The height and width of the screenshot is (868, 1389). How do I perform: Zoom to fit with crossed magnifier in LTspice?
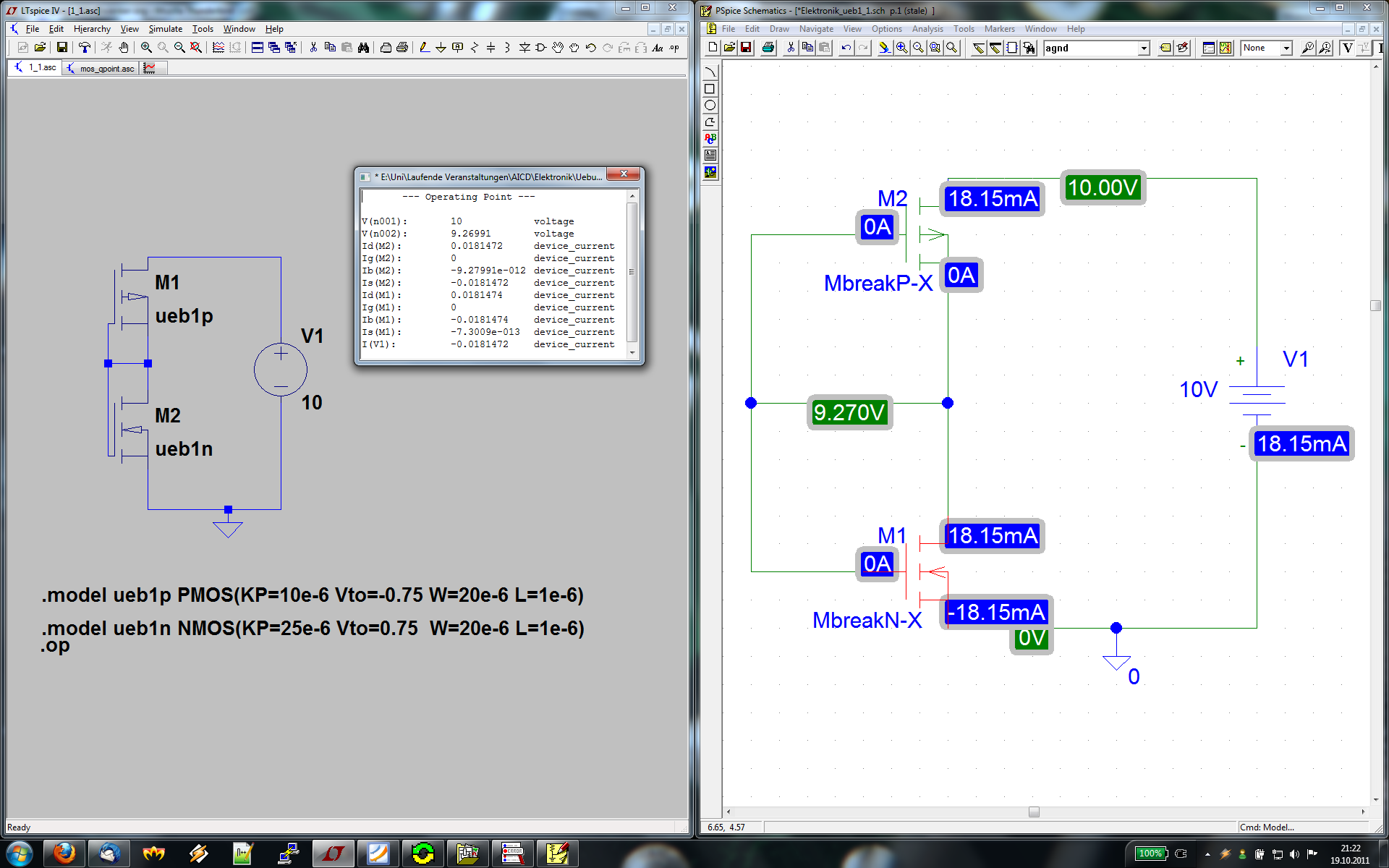click(196, 47)
